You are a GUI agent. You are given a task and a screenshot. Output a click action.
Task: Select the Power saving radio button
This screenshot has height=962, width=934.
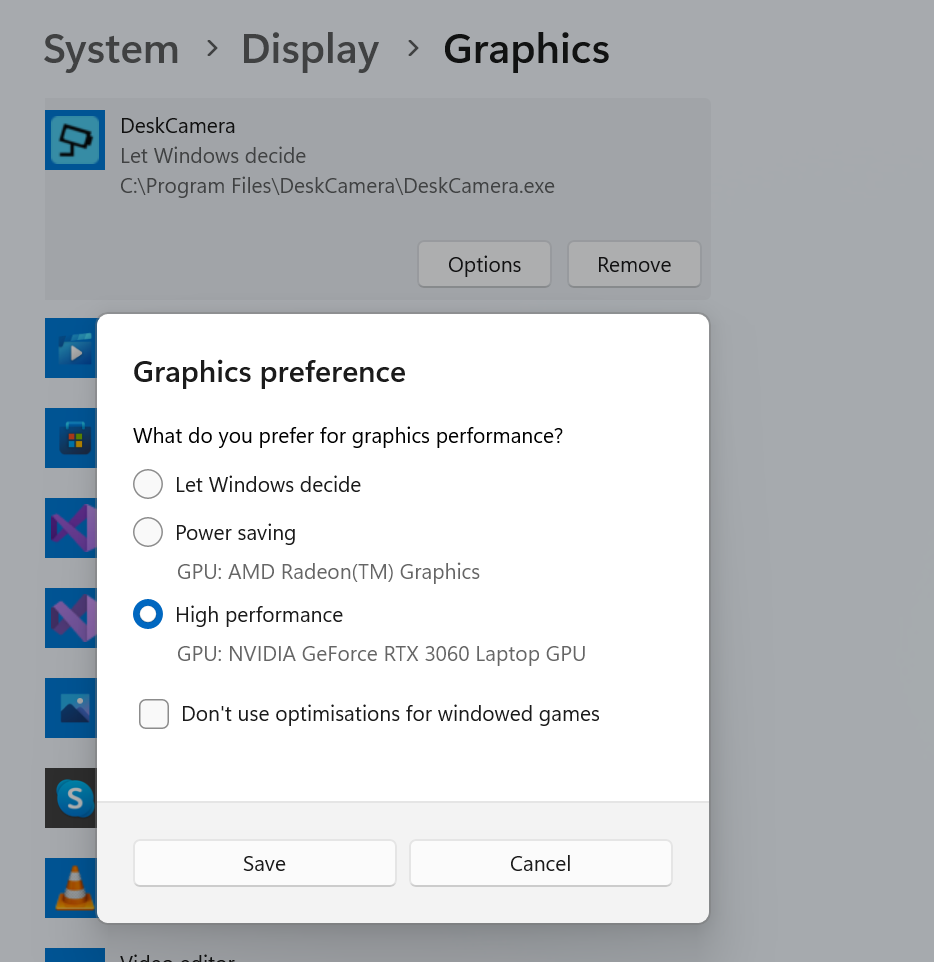click(x=148, y=533)
